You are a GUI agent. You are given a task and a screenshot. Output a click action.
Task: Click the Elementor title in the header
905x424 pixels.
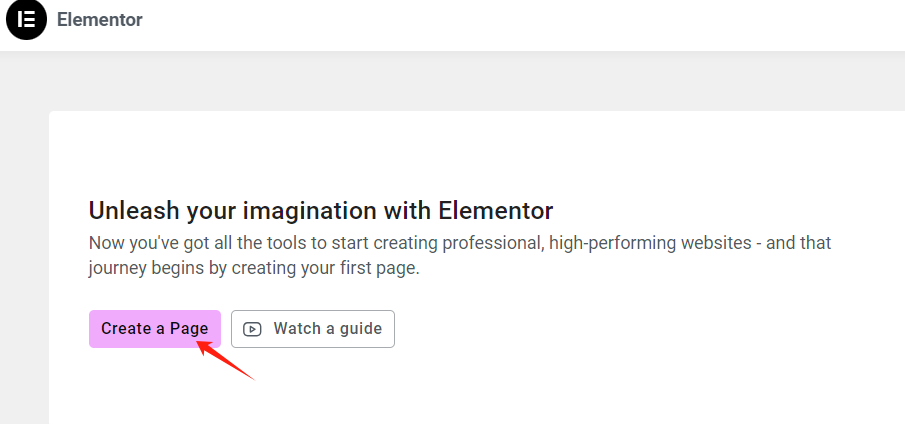[x=100, y=20]
